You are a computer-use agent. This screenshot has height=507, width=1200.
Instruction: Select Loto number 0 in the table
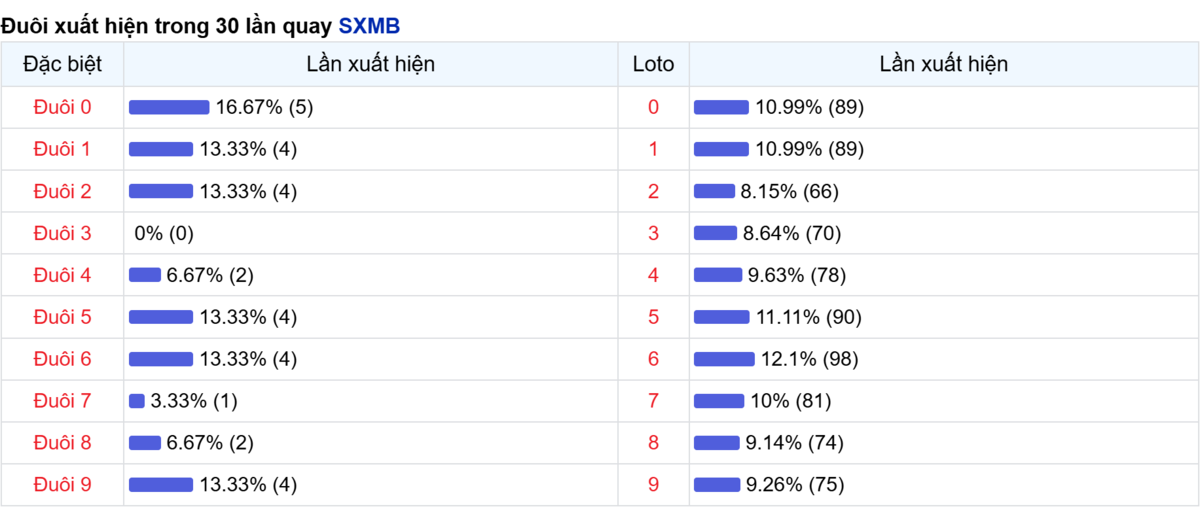click(654, 107)
